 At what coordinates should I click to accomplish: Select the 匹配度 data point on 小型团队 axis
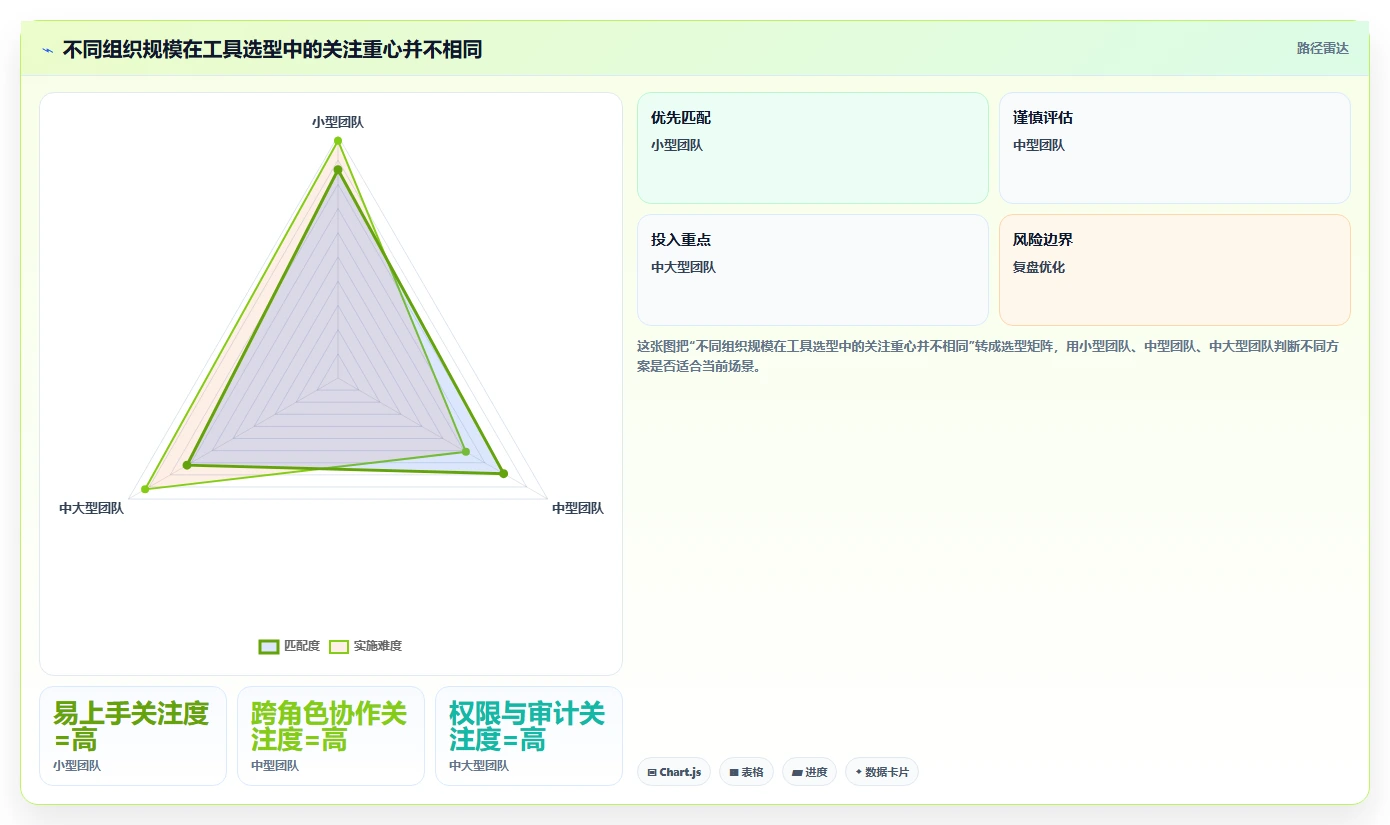(338, 171)
